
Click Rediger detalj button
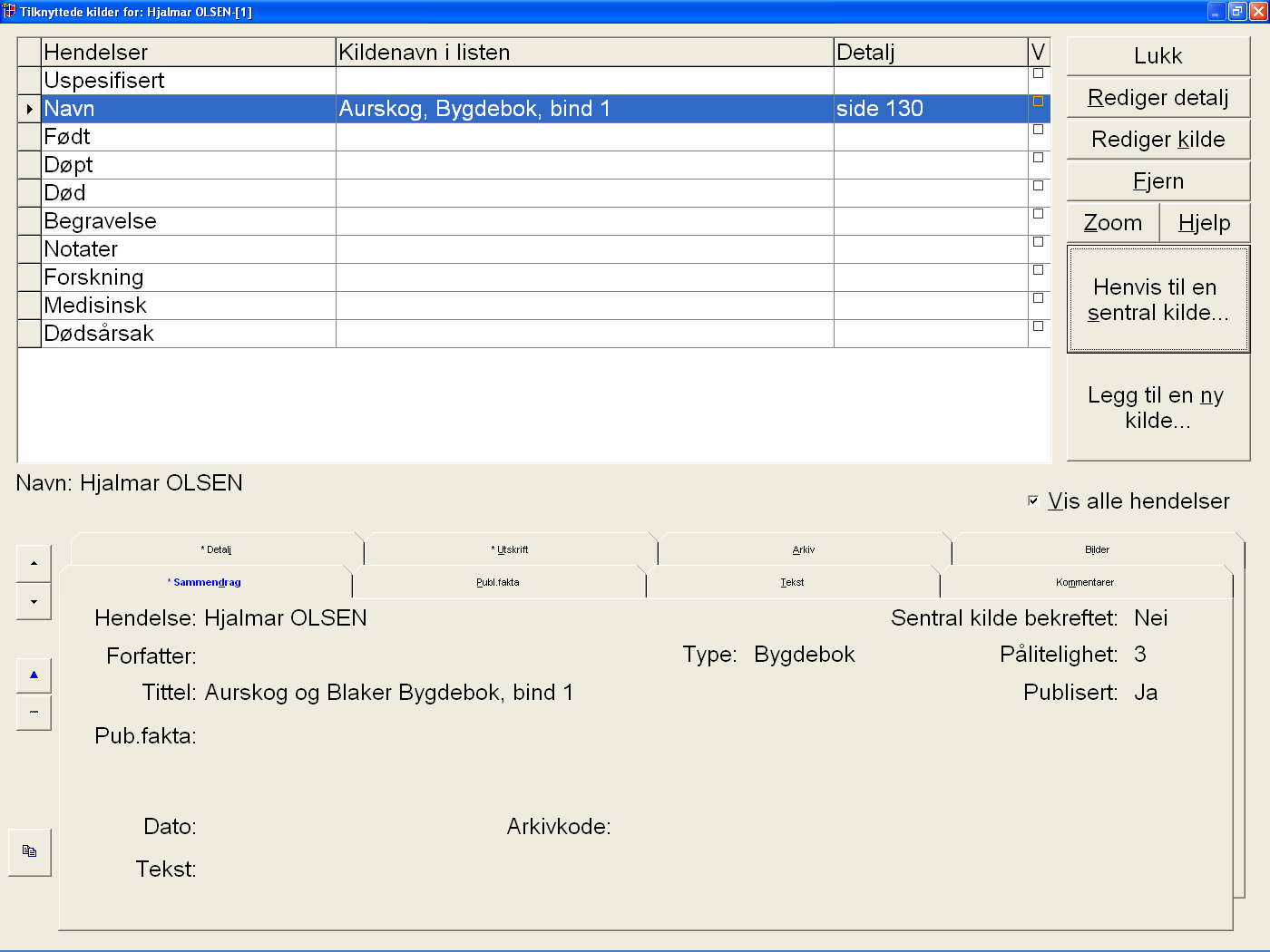click(1158, 98)
